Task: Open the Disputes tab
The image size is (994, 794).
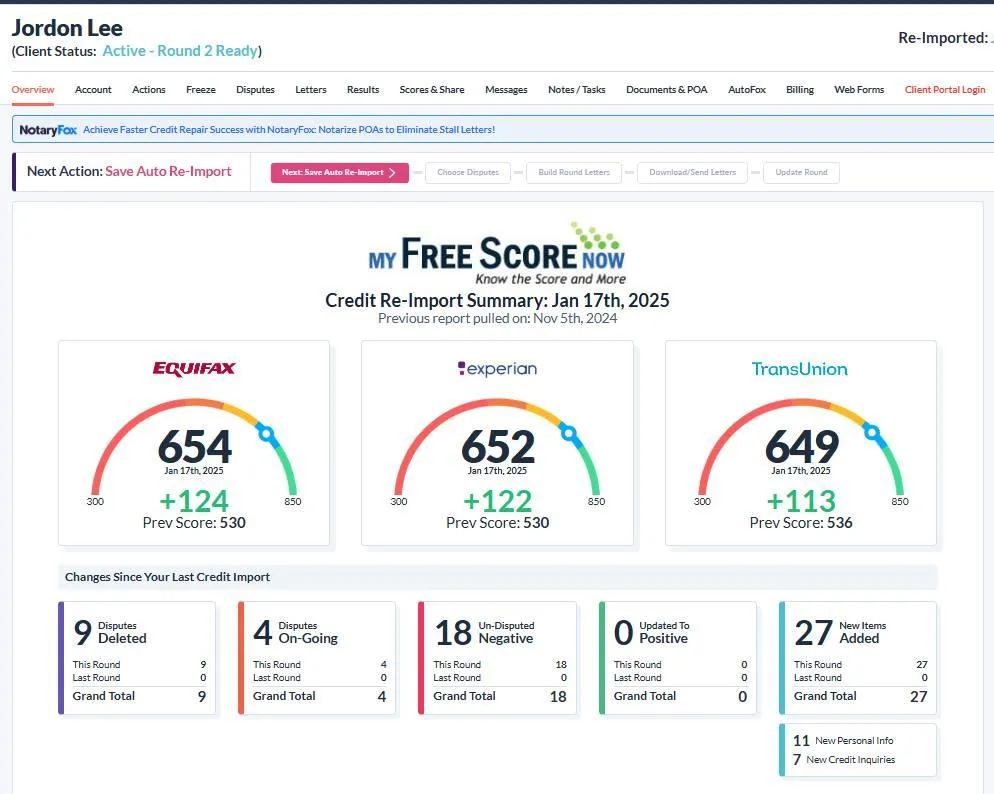Action: (255, 89)
